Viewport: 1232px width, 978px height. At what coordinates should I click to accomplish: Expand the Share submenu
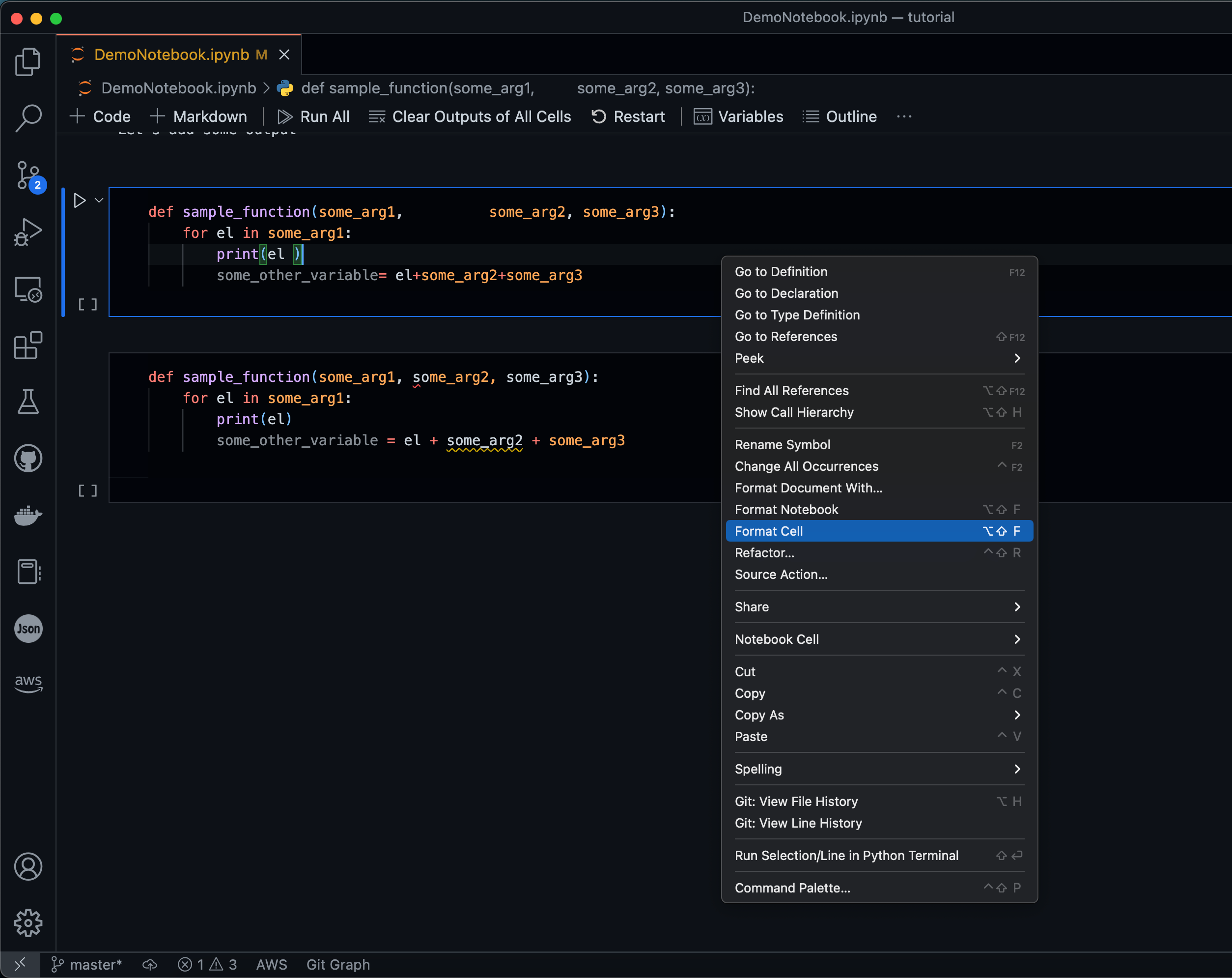[x=879, y=607]
